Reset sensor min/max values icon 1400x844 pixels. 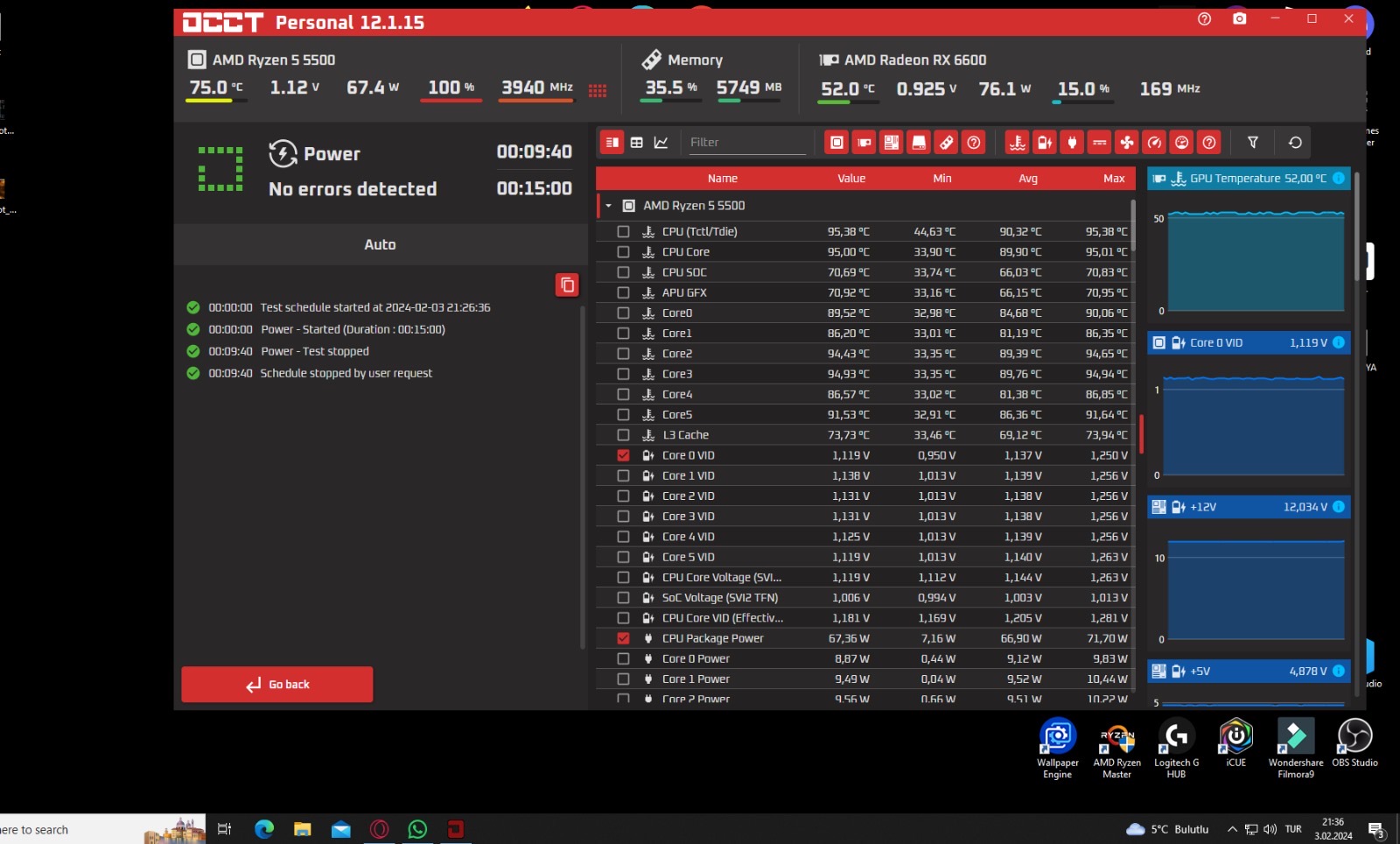point(1296,143)
